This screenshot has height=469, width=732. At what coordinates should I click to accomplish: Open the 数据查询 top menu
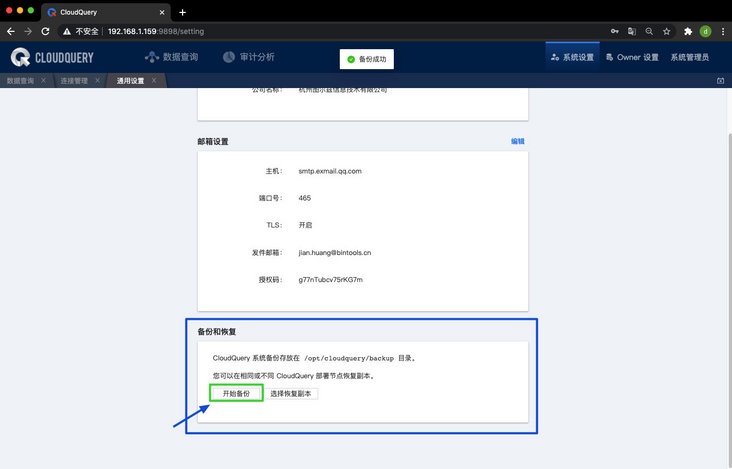171,57
